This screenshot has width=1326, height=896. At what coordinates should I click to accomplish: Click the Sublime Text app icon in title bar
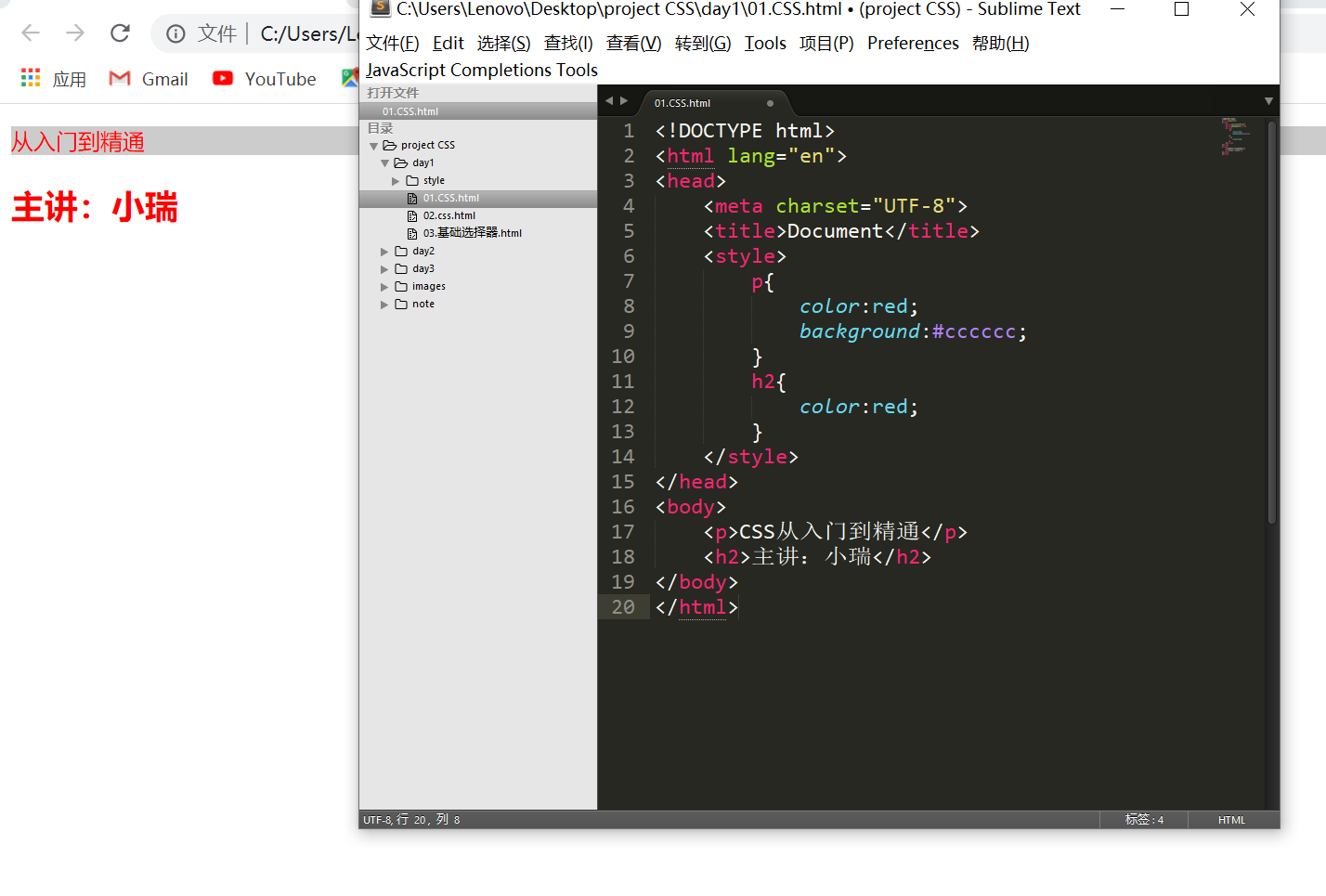380,8
